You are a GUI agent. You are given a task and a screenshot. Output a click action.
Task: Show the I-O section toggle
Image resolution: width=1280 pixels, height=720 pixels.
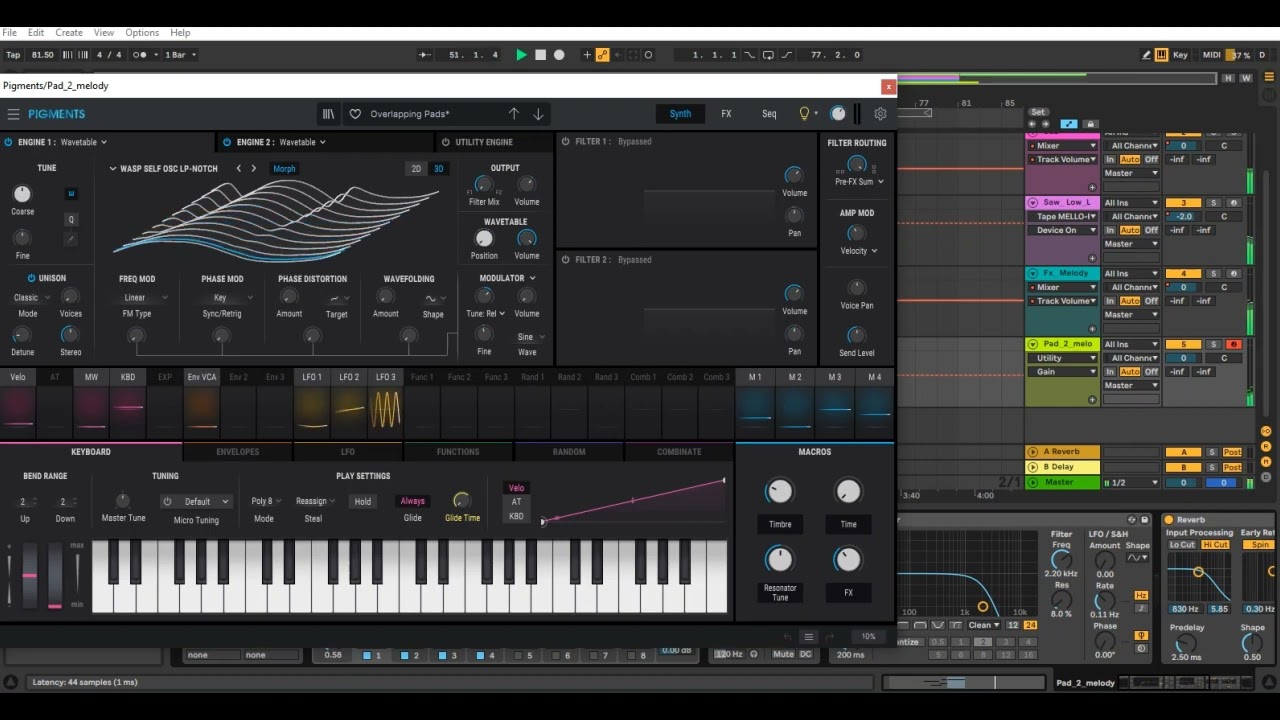tap(1266, 431)
